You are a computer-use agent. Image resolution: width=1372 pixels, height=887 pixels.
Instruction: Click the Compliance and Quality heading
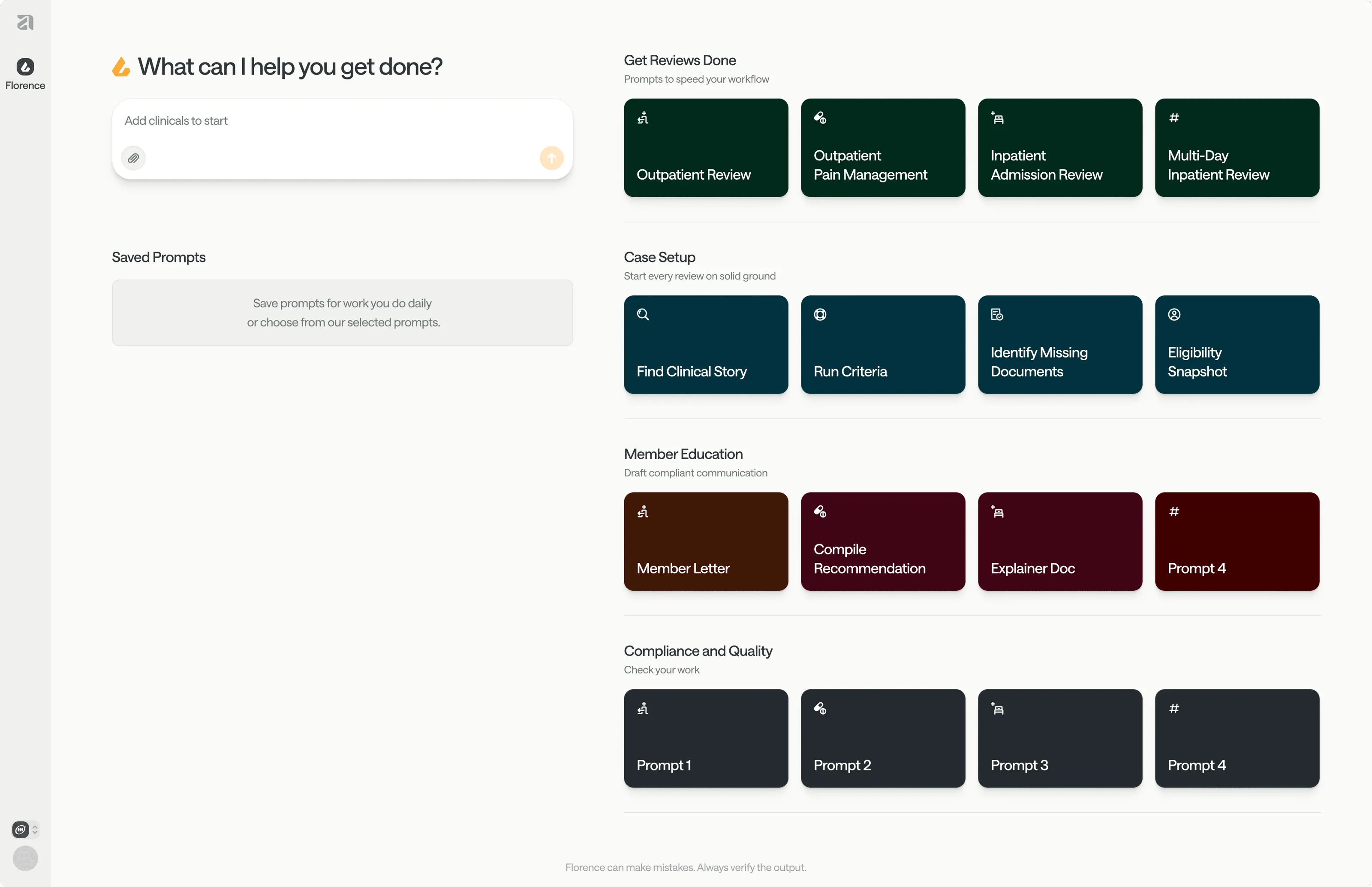(698, 652)
